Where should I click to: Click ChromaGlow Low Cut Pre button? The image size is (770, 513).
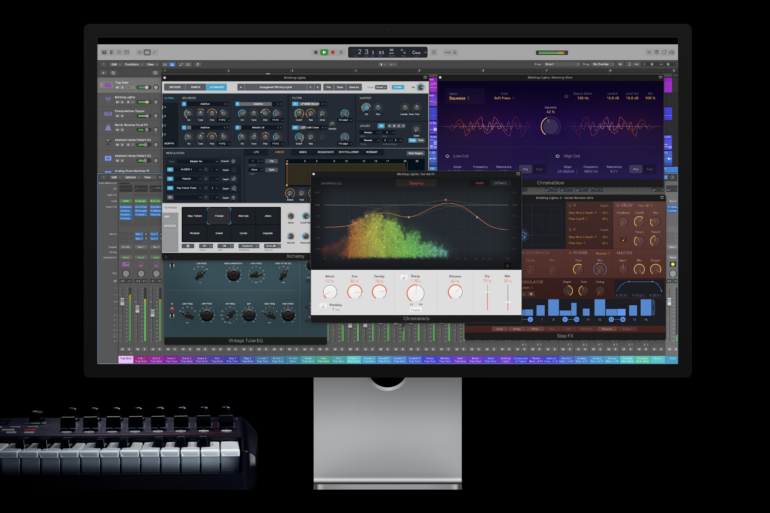click(x=525, y=169)
